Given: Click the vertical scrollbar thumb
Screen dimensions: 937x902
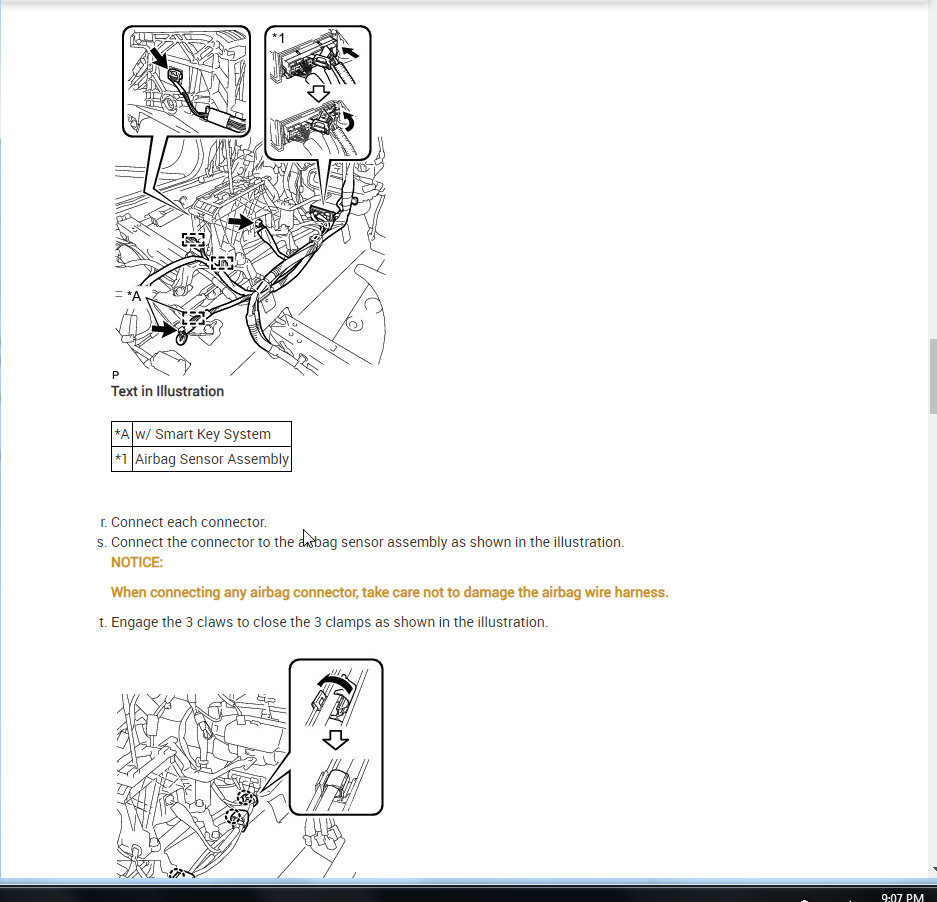Looking at the screenshot, I should tap(933, 377).
